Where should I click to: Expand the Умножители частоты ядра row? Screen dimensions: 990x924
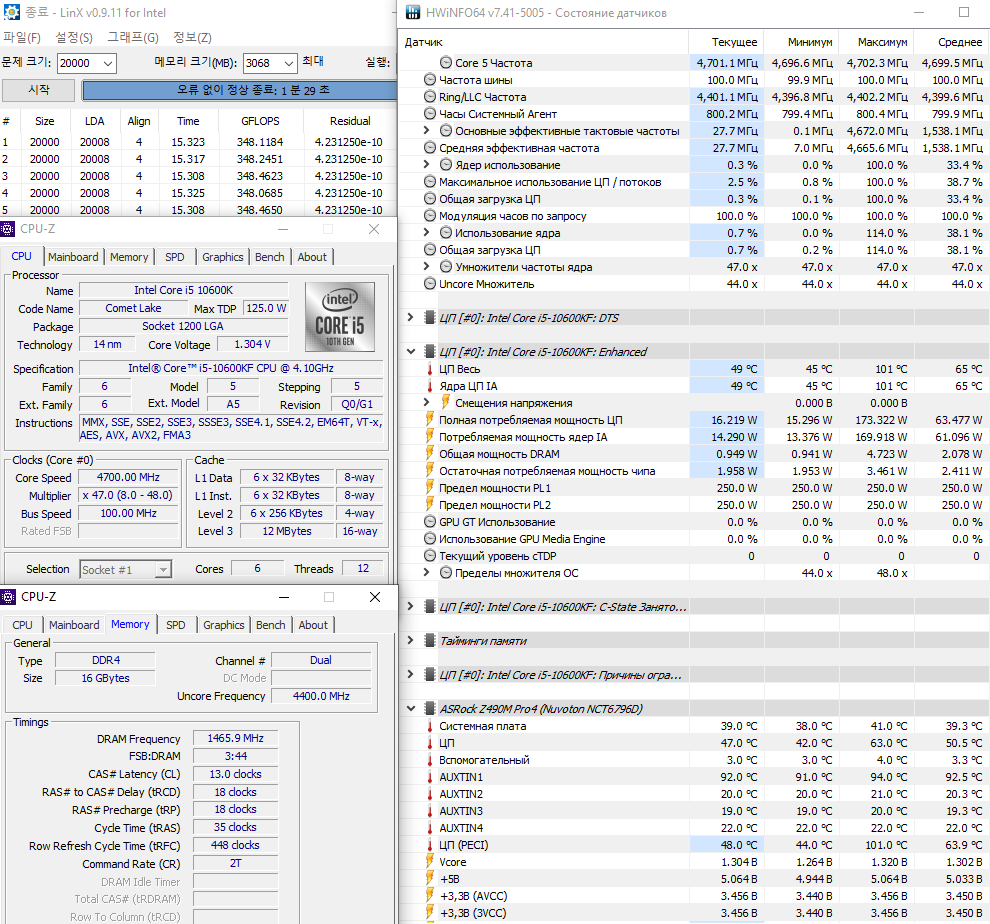tap(426, 267)
